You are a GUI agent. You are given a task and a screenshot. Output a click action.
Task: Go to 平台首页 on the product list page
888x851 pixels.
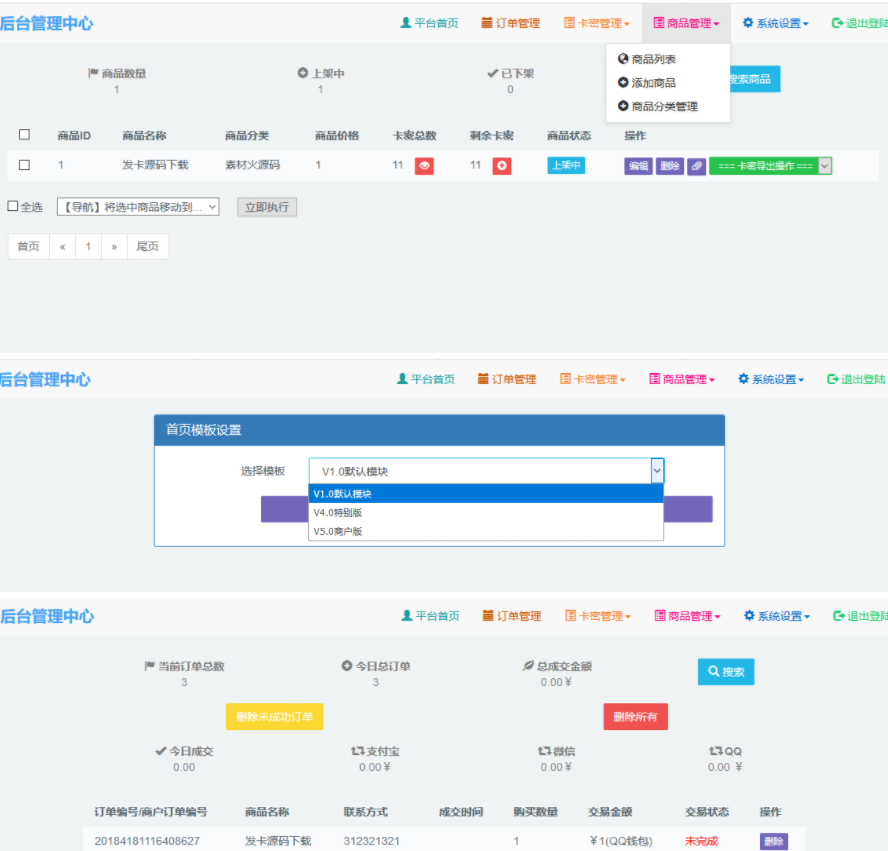click(429, 23)
